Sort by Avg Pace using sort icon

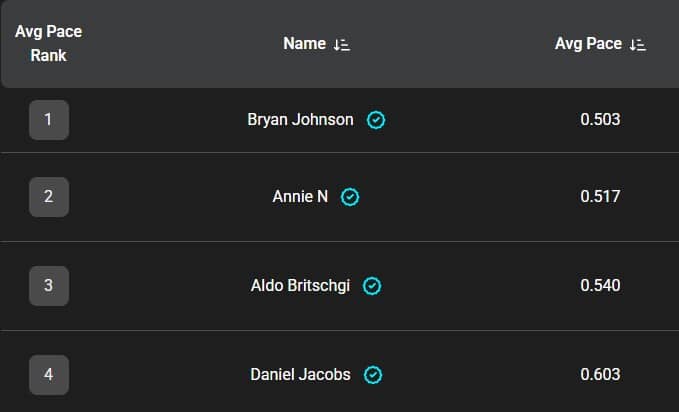pyautogui.click(x=638, y=44)
